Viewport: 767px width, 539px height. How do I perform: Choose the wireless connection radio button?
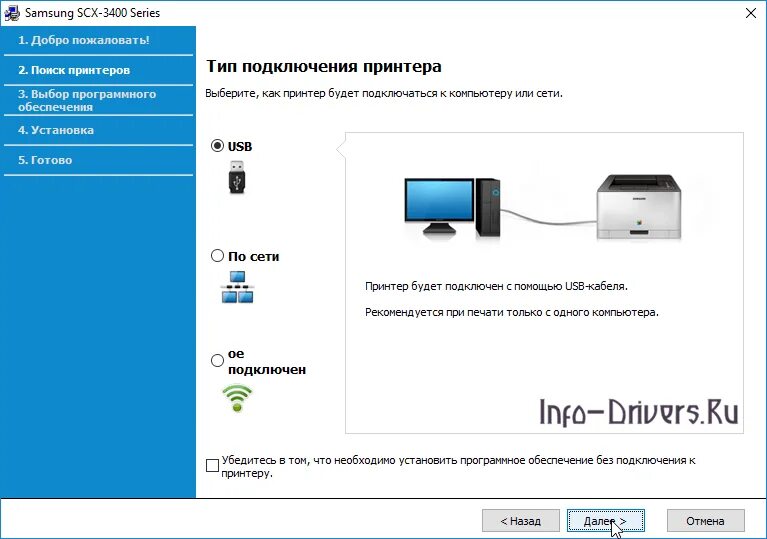pos(217,360)
